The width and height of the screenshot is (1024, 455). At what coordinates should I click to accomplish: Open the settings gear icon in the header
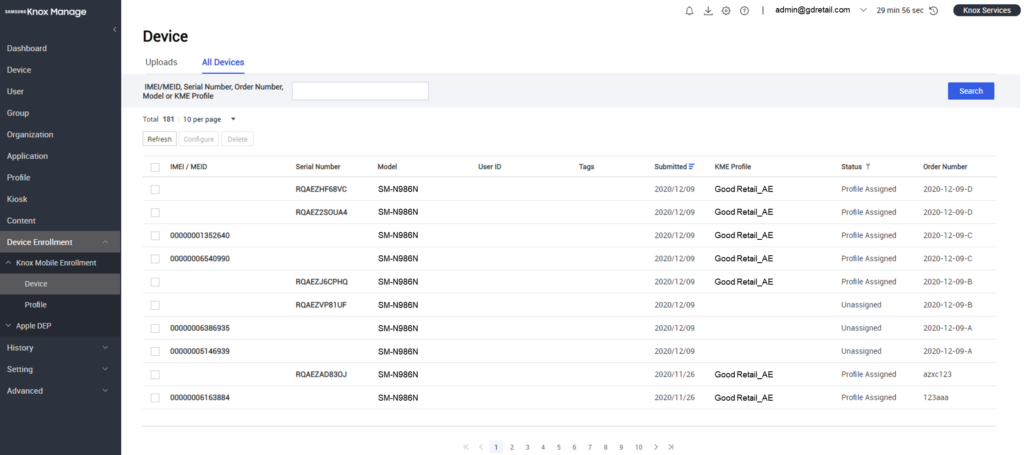pyautogui.click(x=726, y=11)
